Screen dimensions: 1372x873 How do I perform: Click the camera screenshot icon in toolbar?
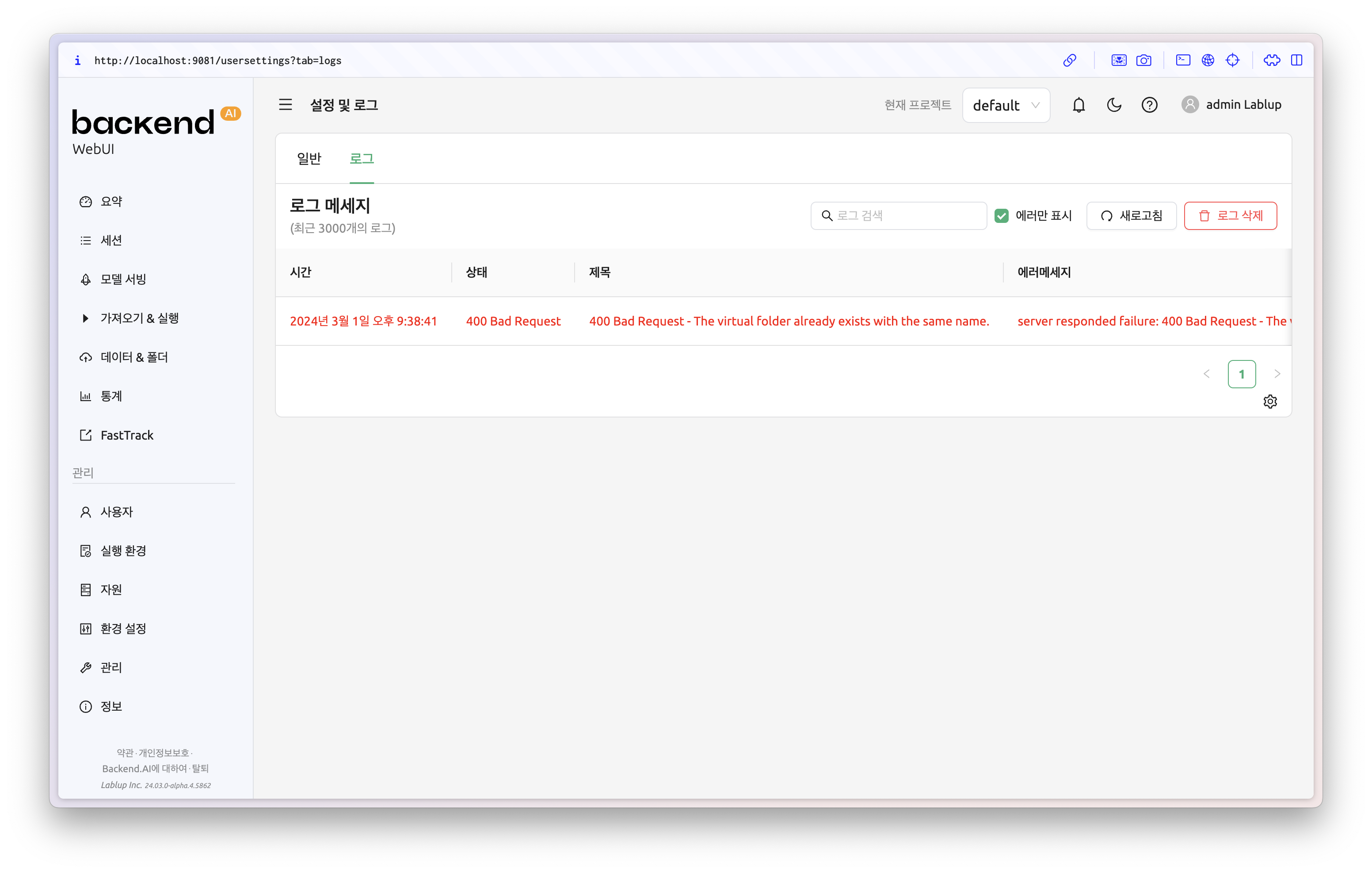click(x=1143, y=61)
